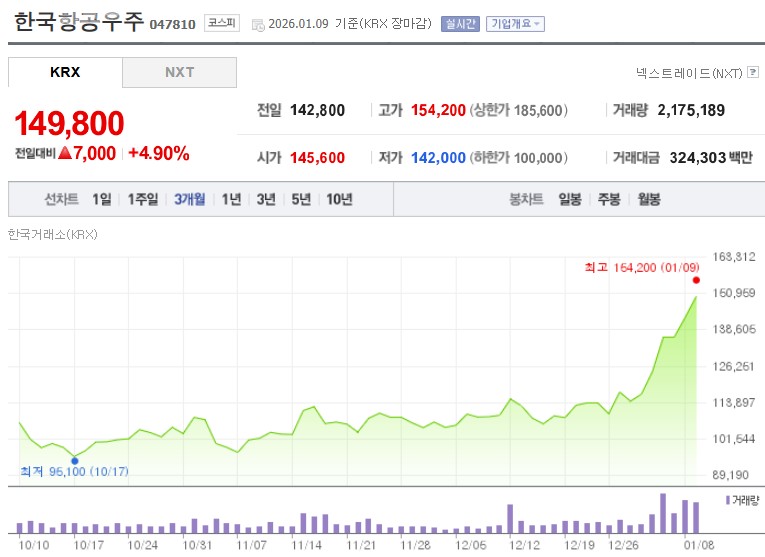Open the 넥스트레이드(NXT) help icon

[x=753, y=72]
